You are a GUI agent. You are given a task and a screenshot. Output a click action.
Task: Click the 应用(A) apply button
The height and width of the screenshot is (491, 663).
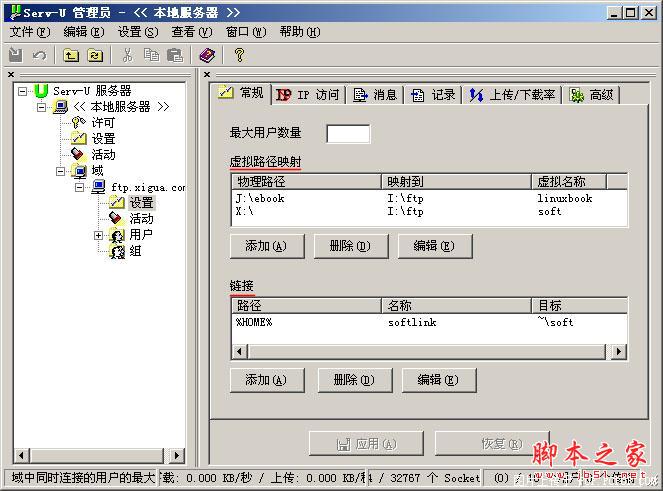[366, 444]
